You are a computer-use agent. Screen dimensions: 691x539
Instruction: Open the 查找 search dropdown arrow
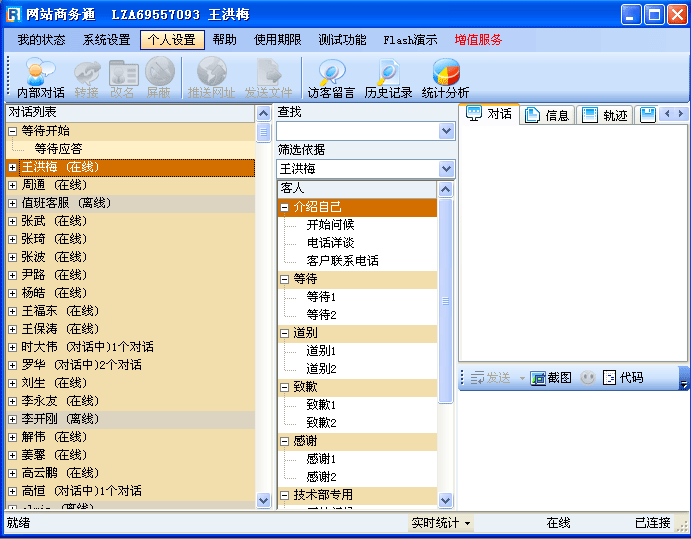point(446,131)
